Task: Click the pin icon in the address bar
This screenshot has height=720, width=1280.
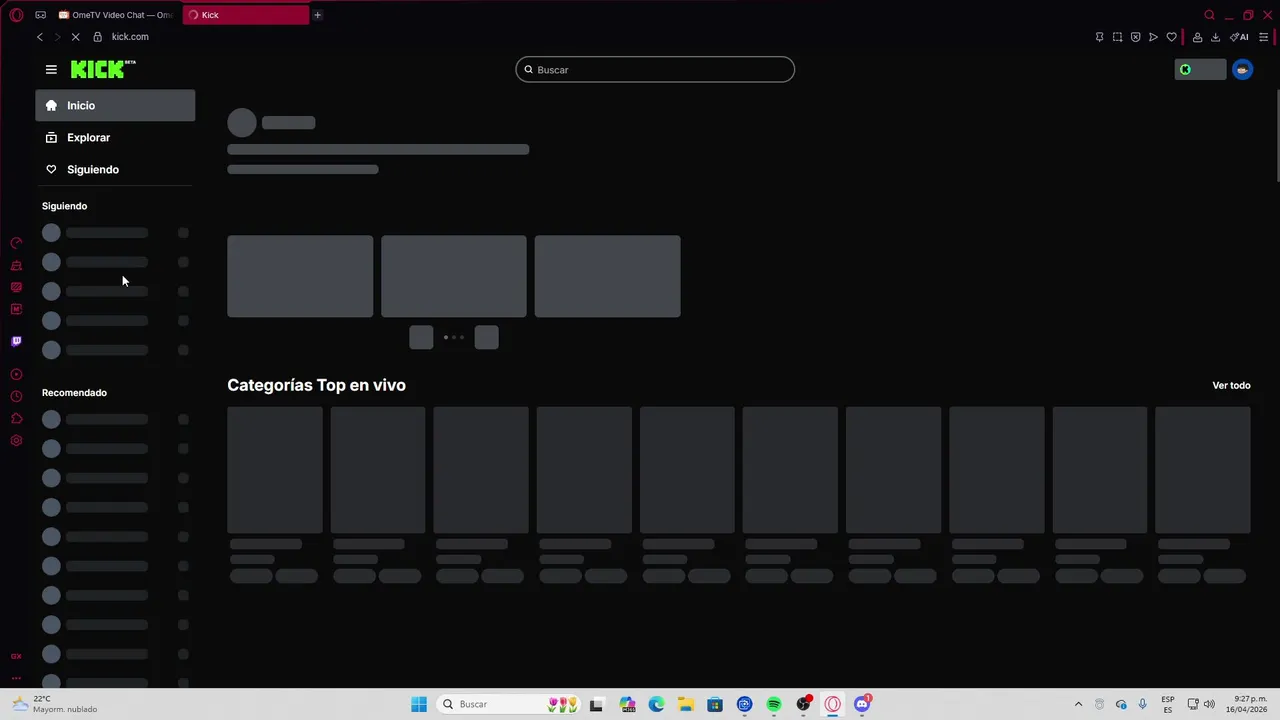Action: tap(1099, 37)
